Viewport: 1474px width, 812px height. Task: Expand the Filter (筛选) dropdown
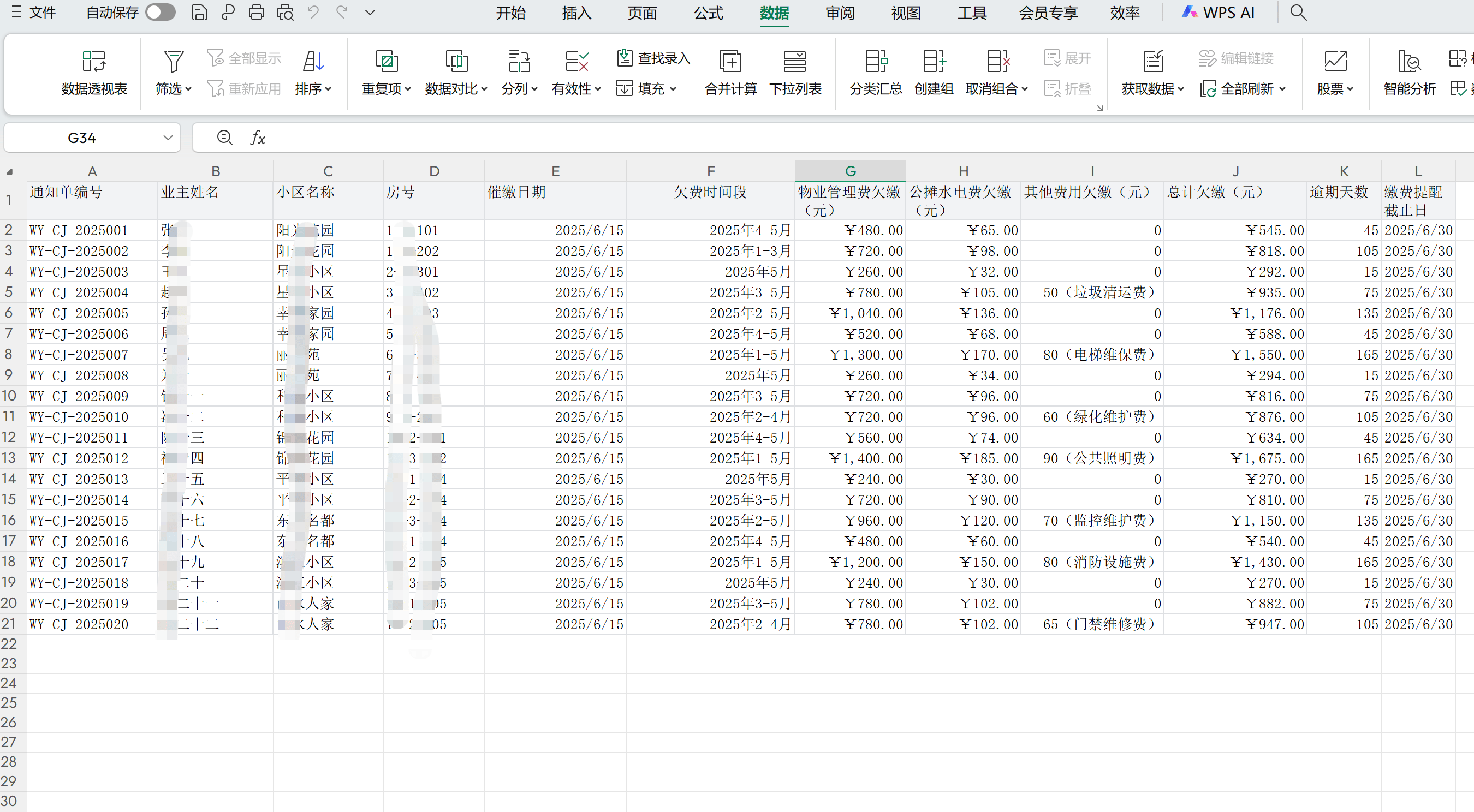pyautogui.click(x=188, y=89)
